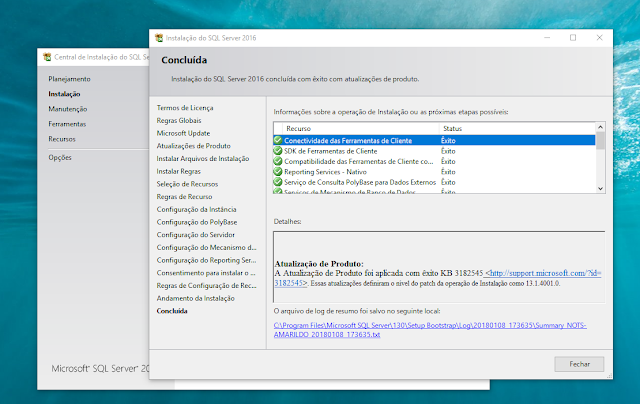Select the Reporting Services - Nativo row

pos(434,172)
